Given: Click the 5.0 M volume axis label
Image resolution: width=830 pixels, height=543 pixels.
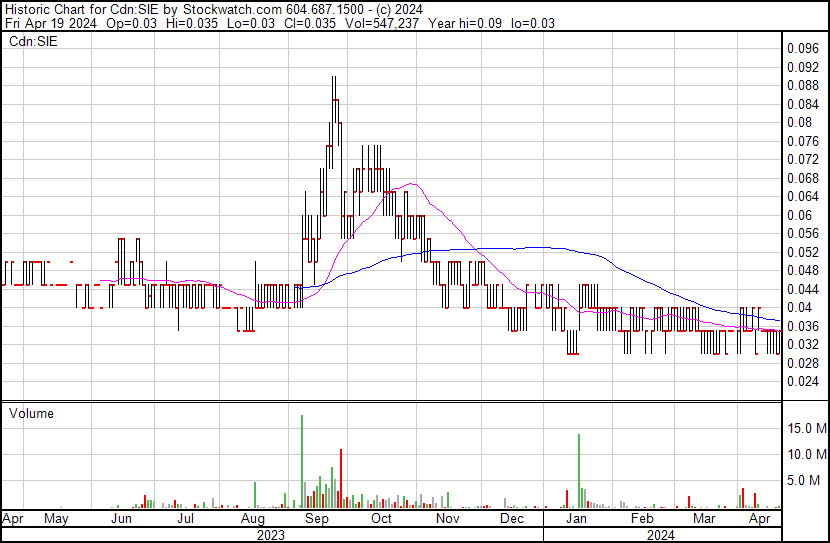Looking at the screenshot, I should pyautogui.click(x=803, y=481).
